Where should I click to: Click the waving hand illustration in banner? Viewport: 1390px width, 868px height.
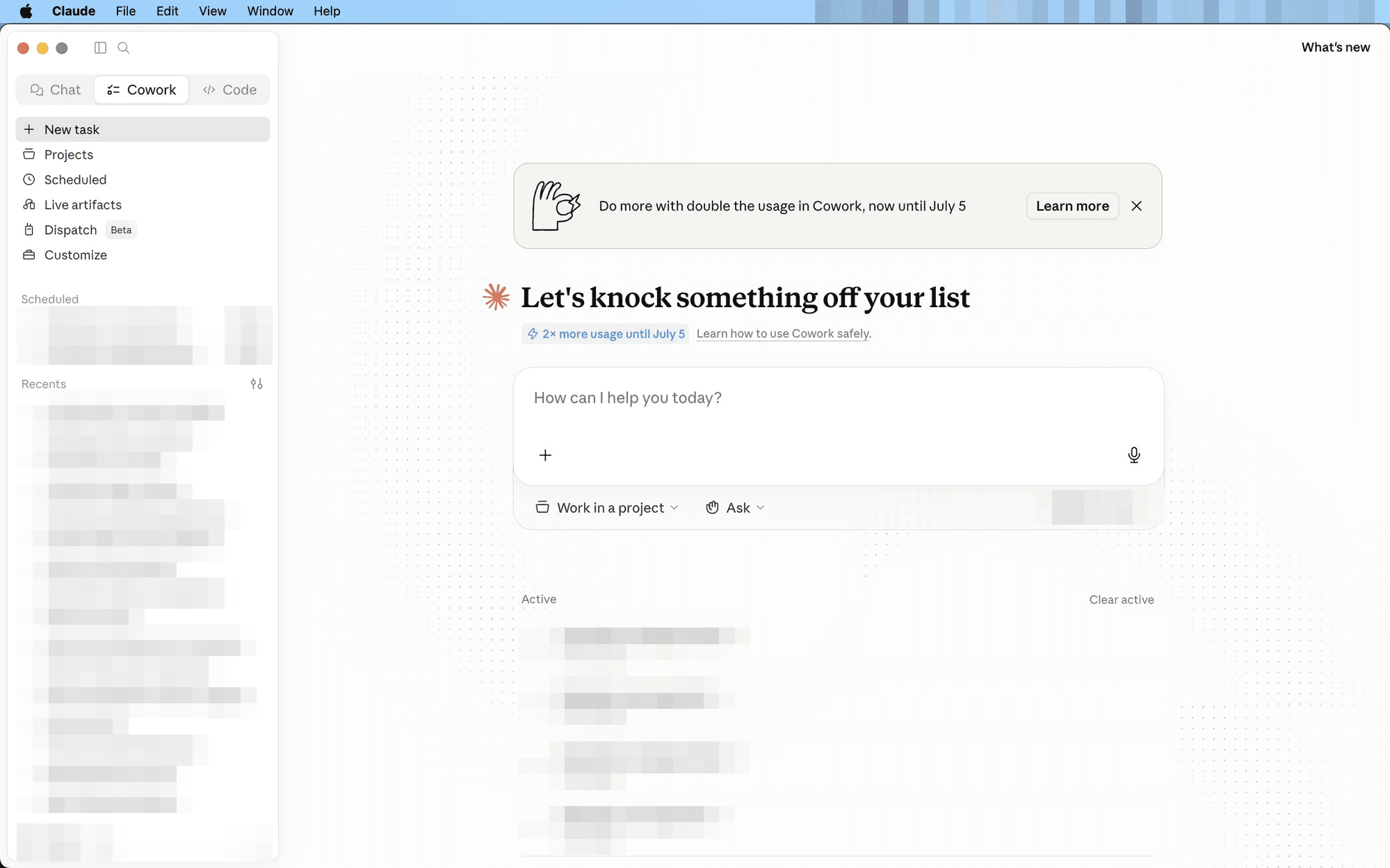tap(556, 206)
